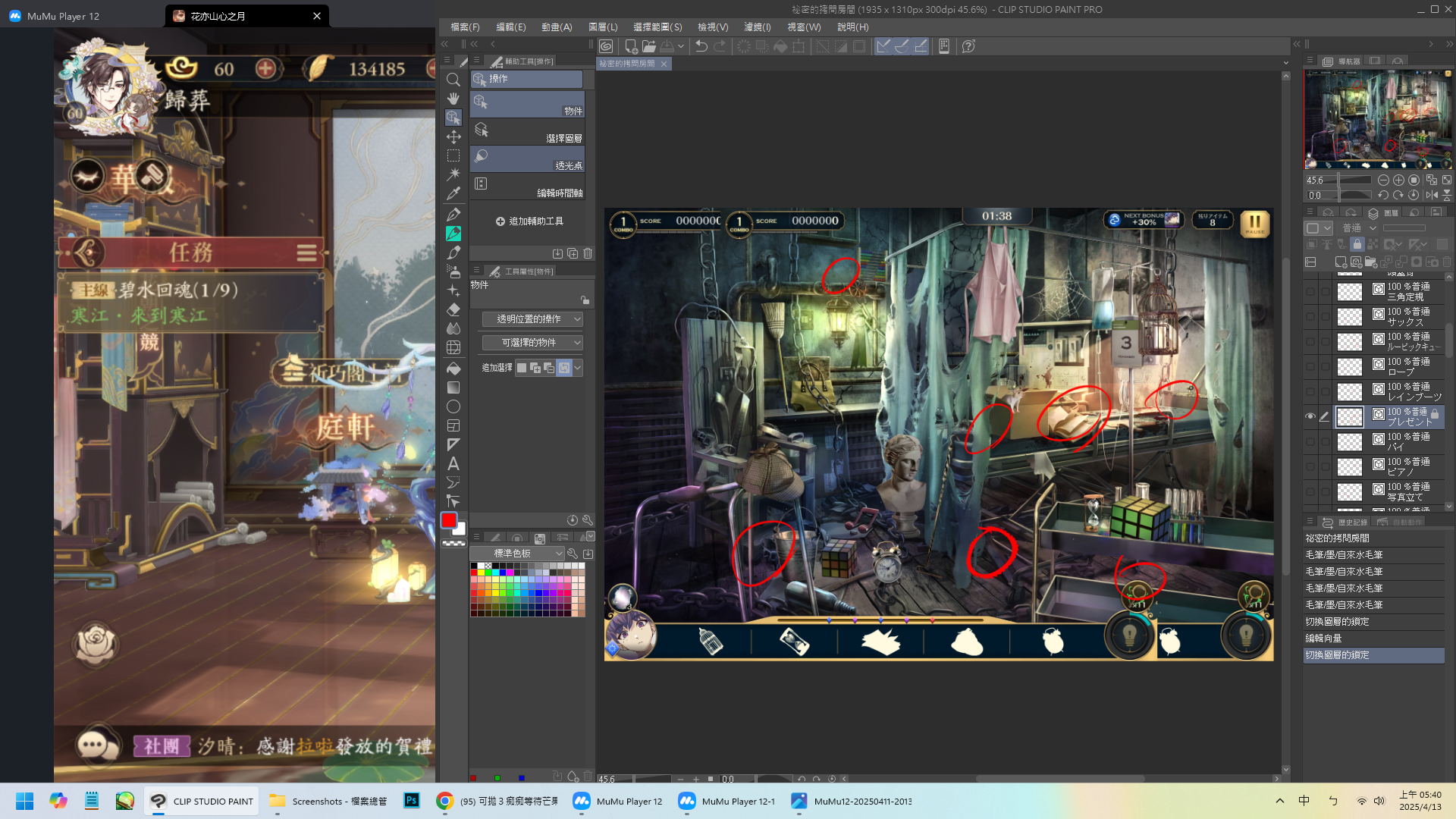
Task: Click the Fill bucket tool
Action: coord(453,369)
